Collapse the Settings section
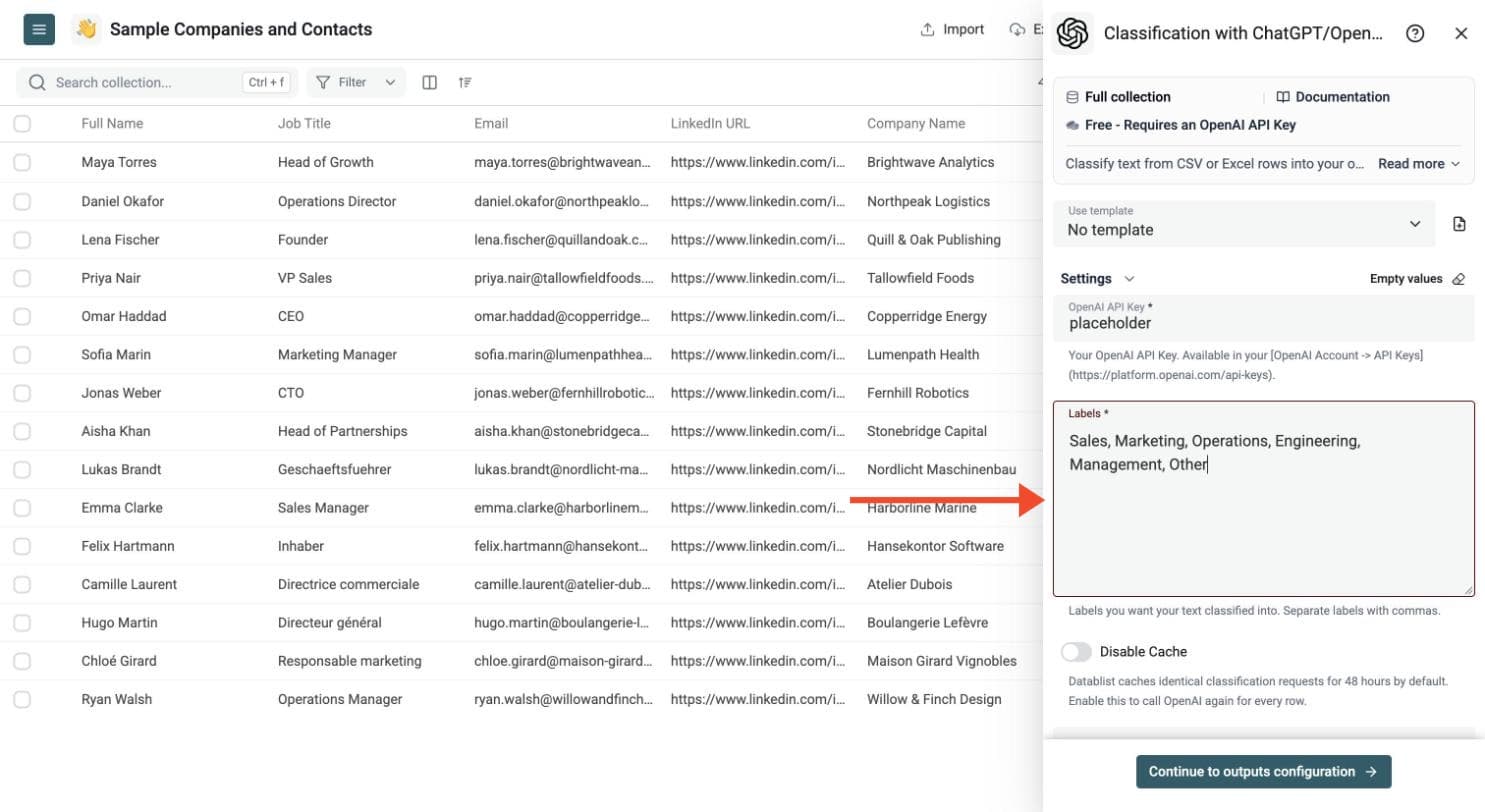1485x812 pixels. click(x=1098, y=279)
